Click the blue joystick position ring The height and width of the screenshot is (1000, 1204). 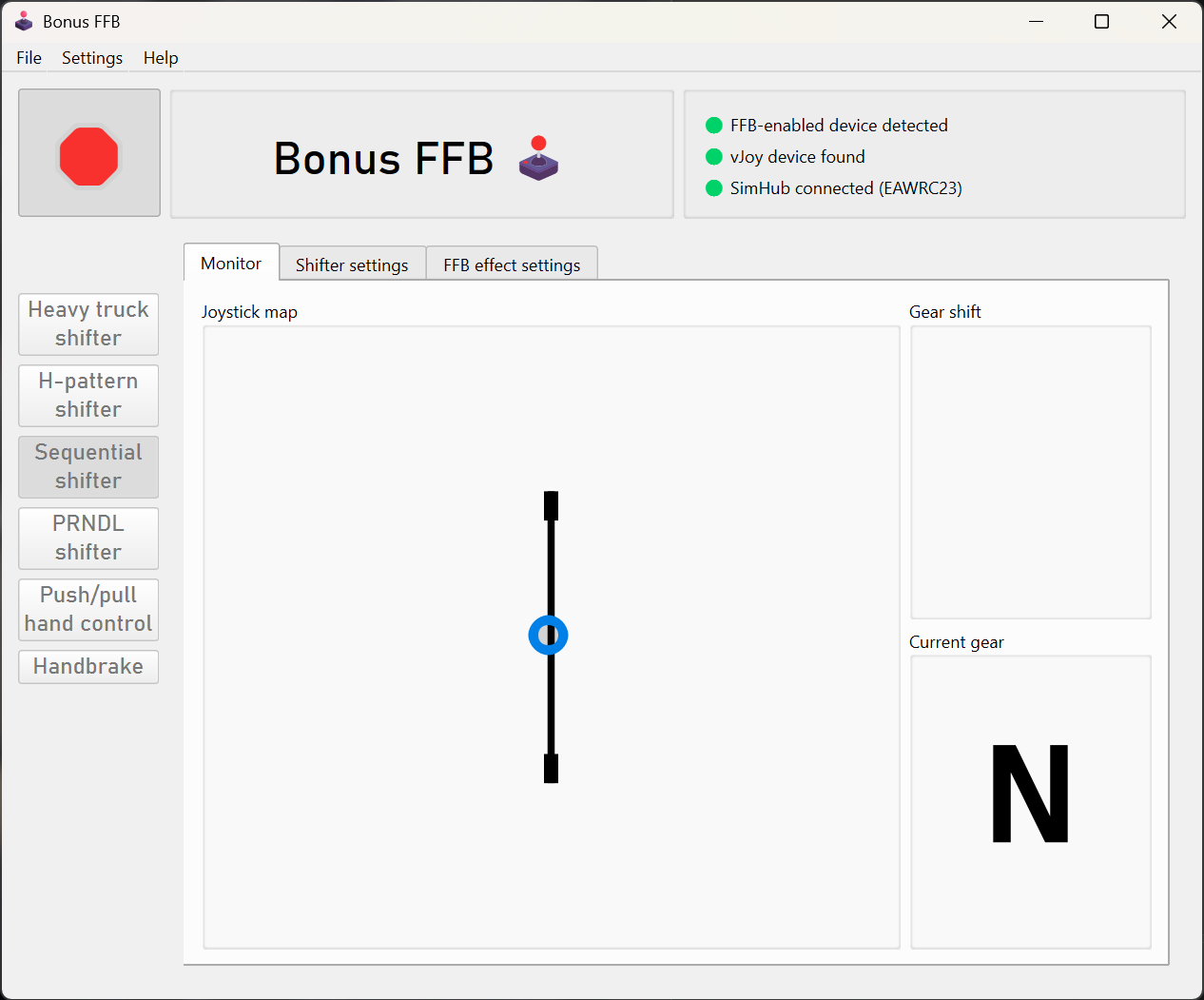click(548, 635)
